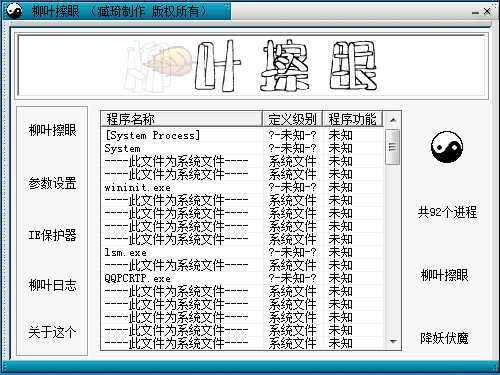500x375 pixels.
Task: Click the large yin-yang icon on right
Action: tap(447, 147)
